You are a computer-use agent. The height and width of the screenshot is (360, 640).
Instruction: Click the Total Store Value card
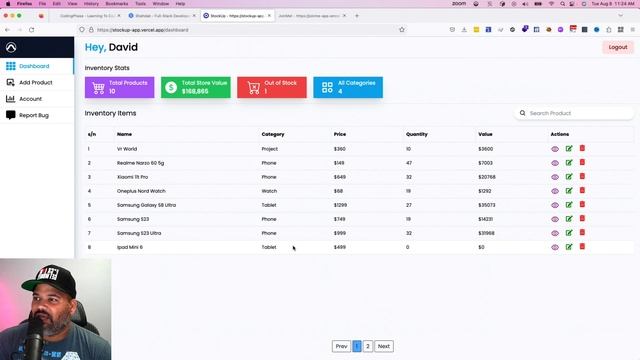click(196, 87)
